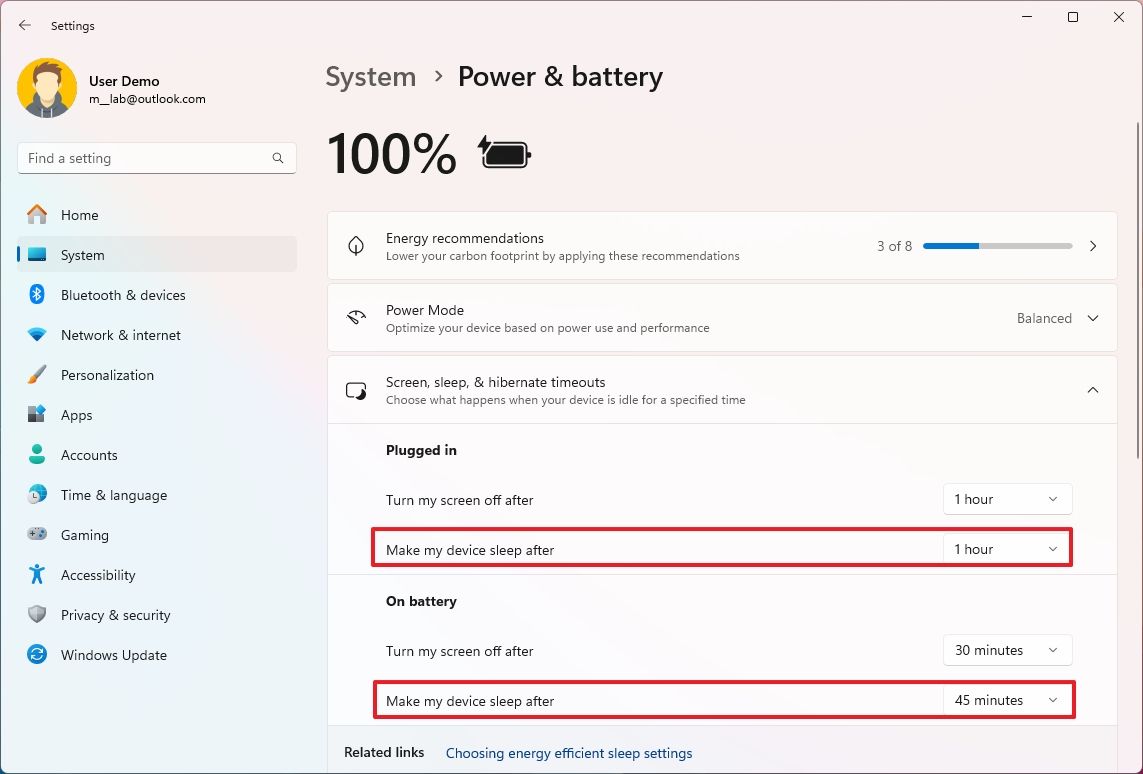Open Personalization settings

click(107, 374)
